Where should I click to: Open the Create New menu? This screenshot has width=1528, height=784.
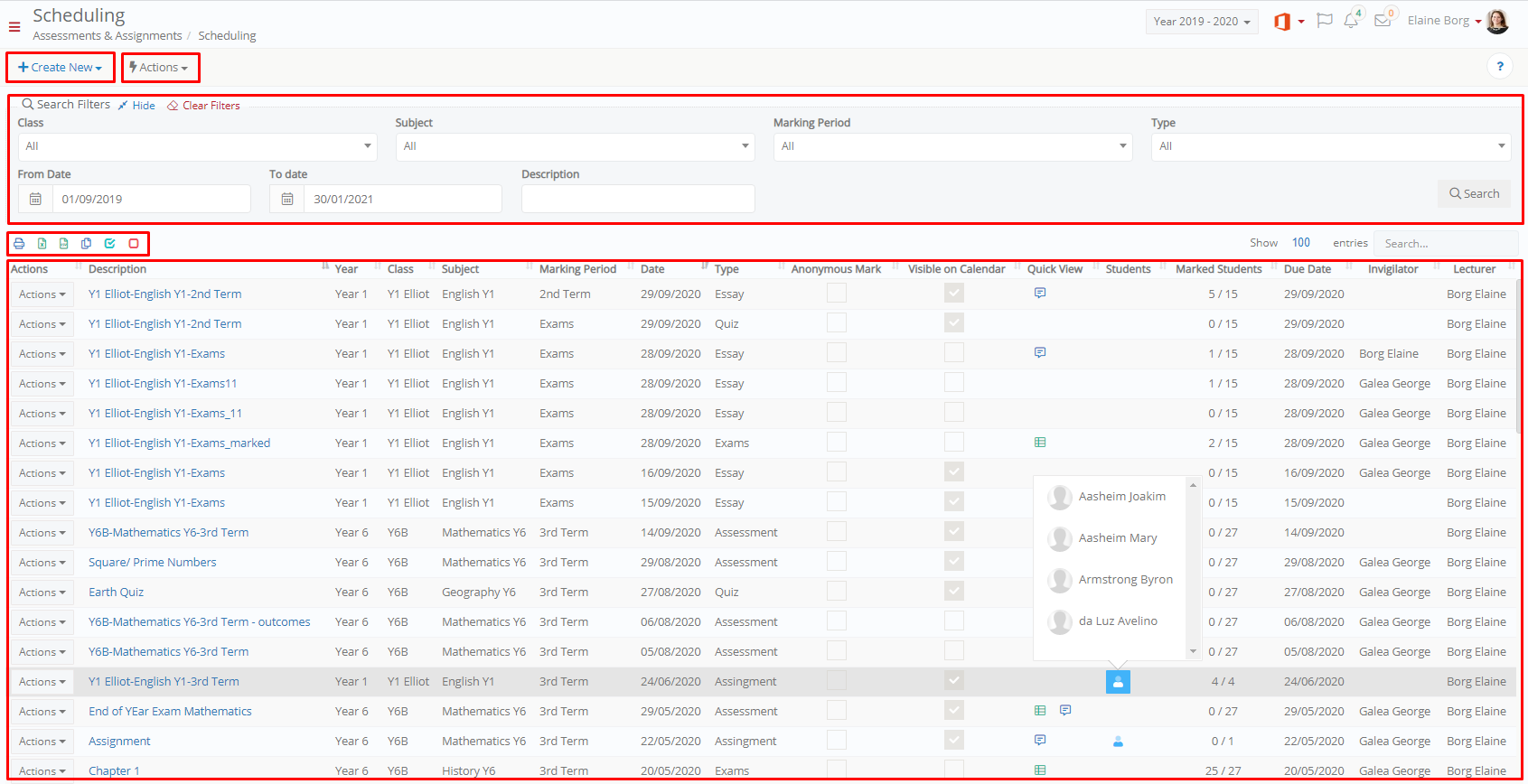(x=61, y=68)
